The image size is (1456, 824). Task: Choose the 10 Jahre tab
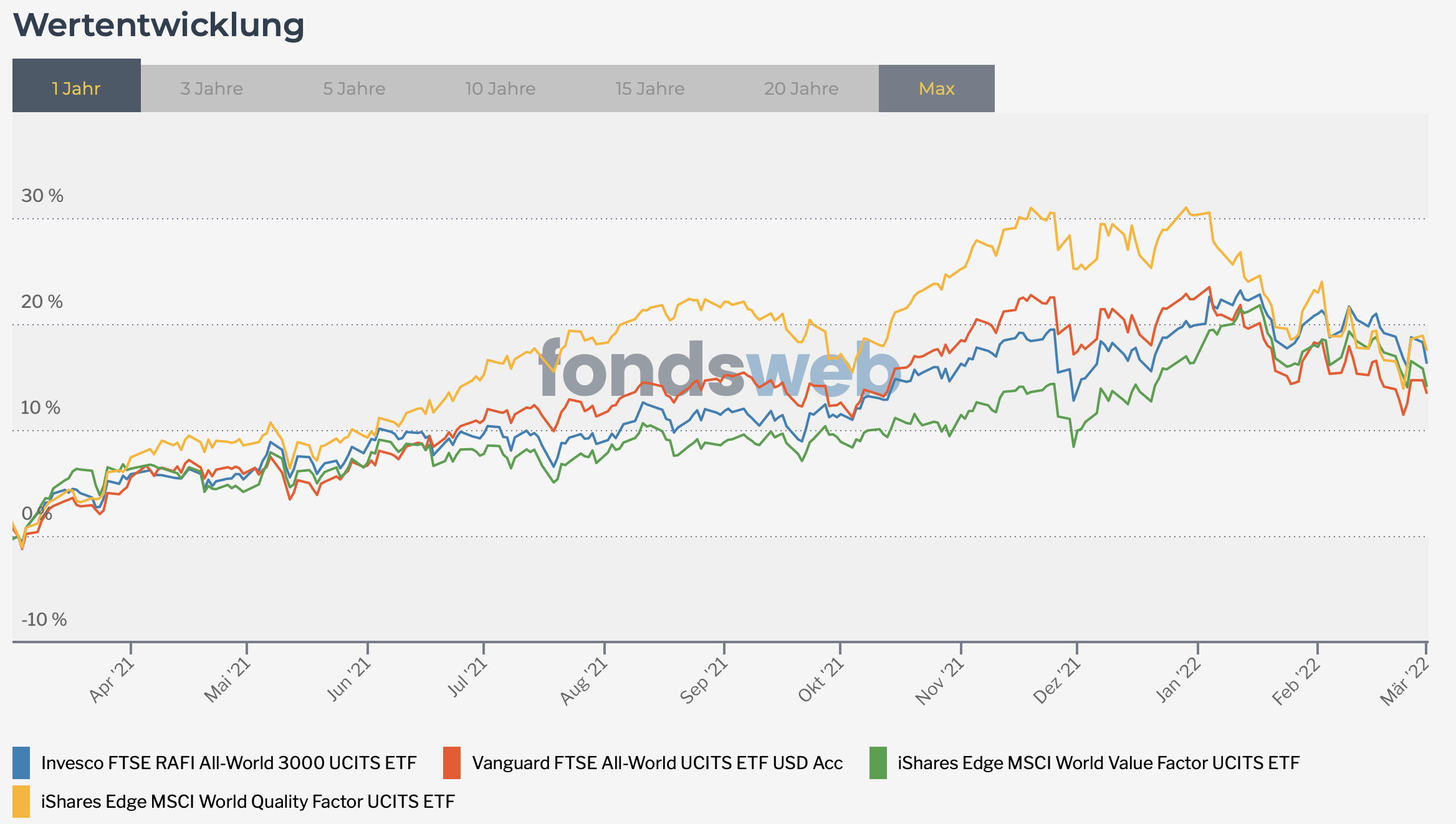point(500,89)
